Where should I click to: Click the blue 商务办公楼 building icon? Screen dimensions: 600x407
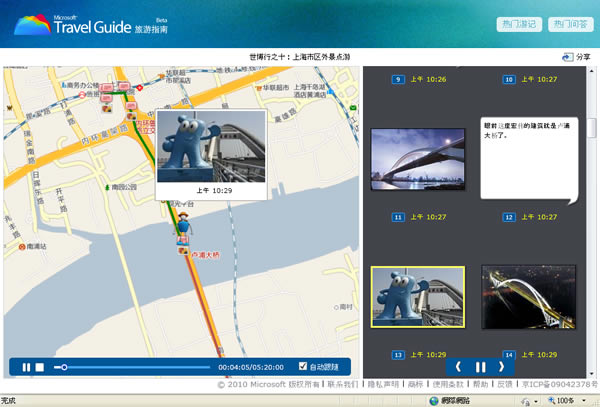[x=64, y=85]
